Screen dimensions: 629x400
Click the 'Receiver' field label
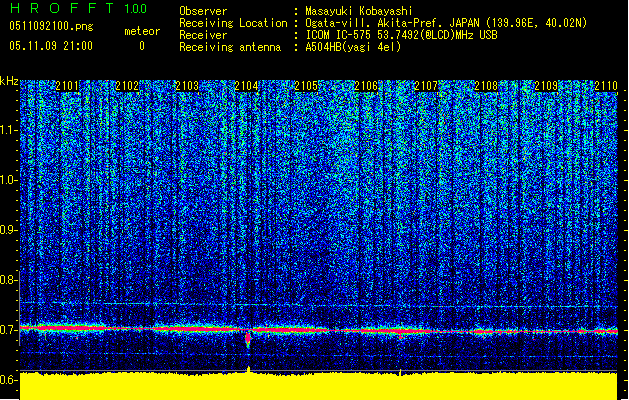coord(203,35)
